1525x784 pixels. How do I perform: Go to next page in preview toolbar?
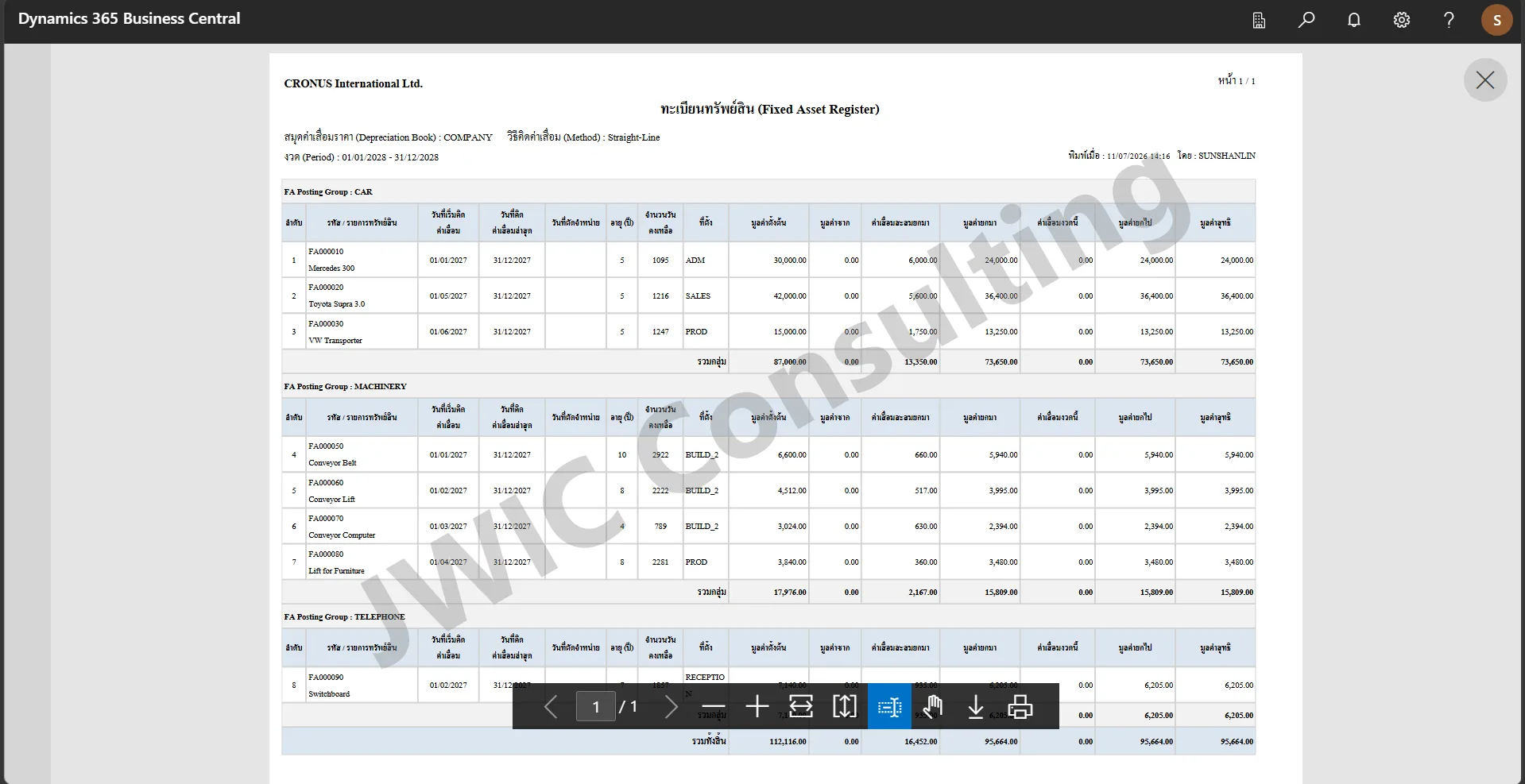(x=671, y=706)
